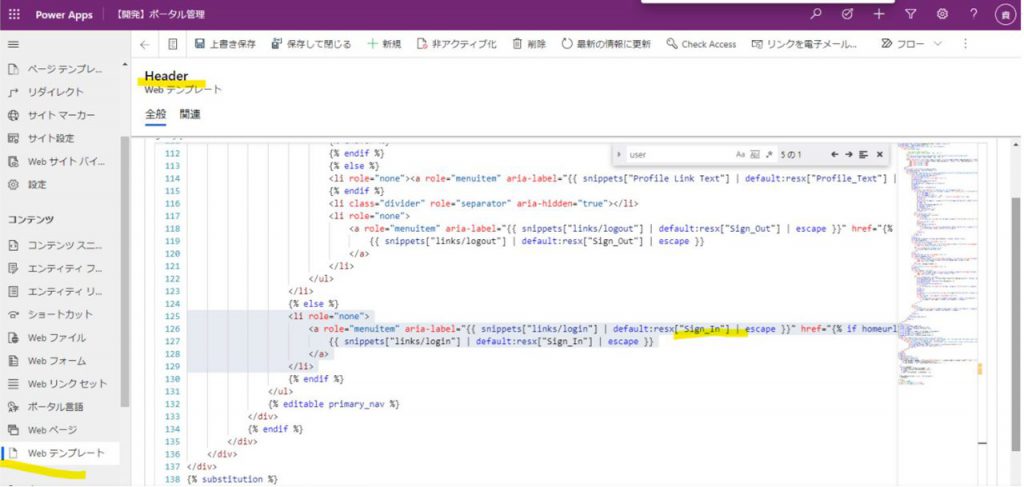Open the settings gear in the top bar

(942, 14)
